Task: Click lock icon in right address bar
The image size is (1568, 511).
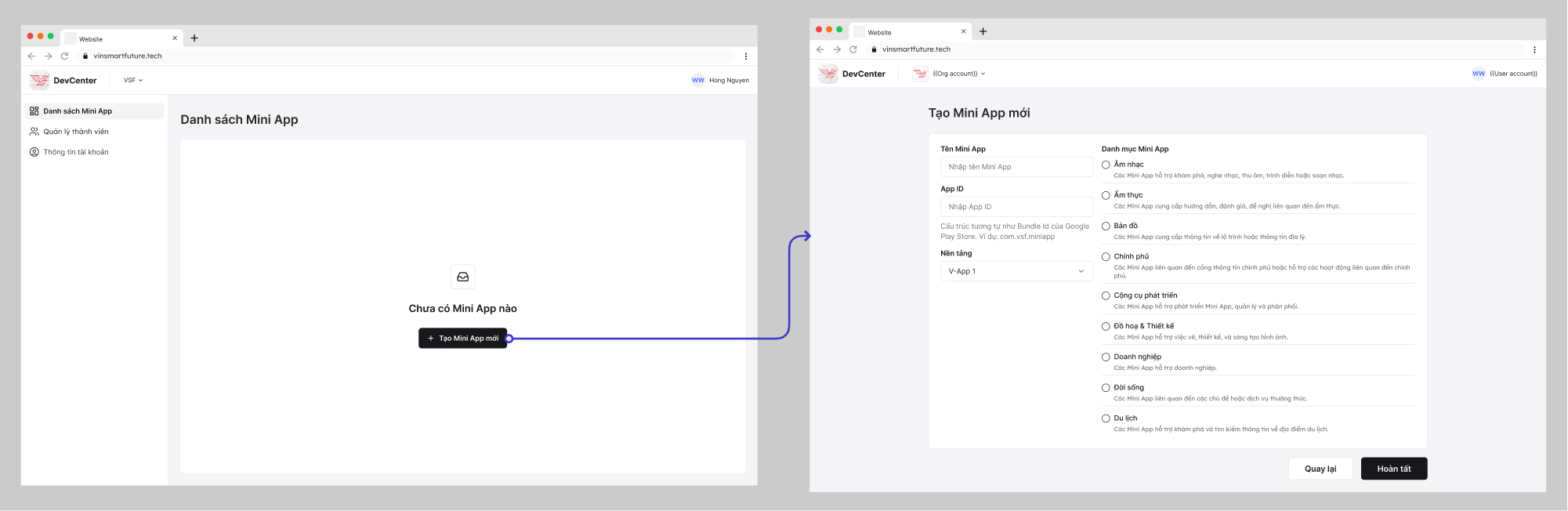Action: 874,49
